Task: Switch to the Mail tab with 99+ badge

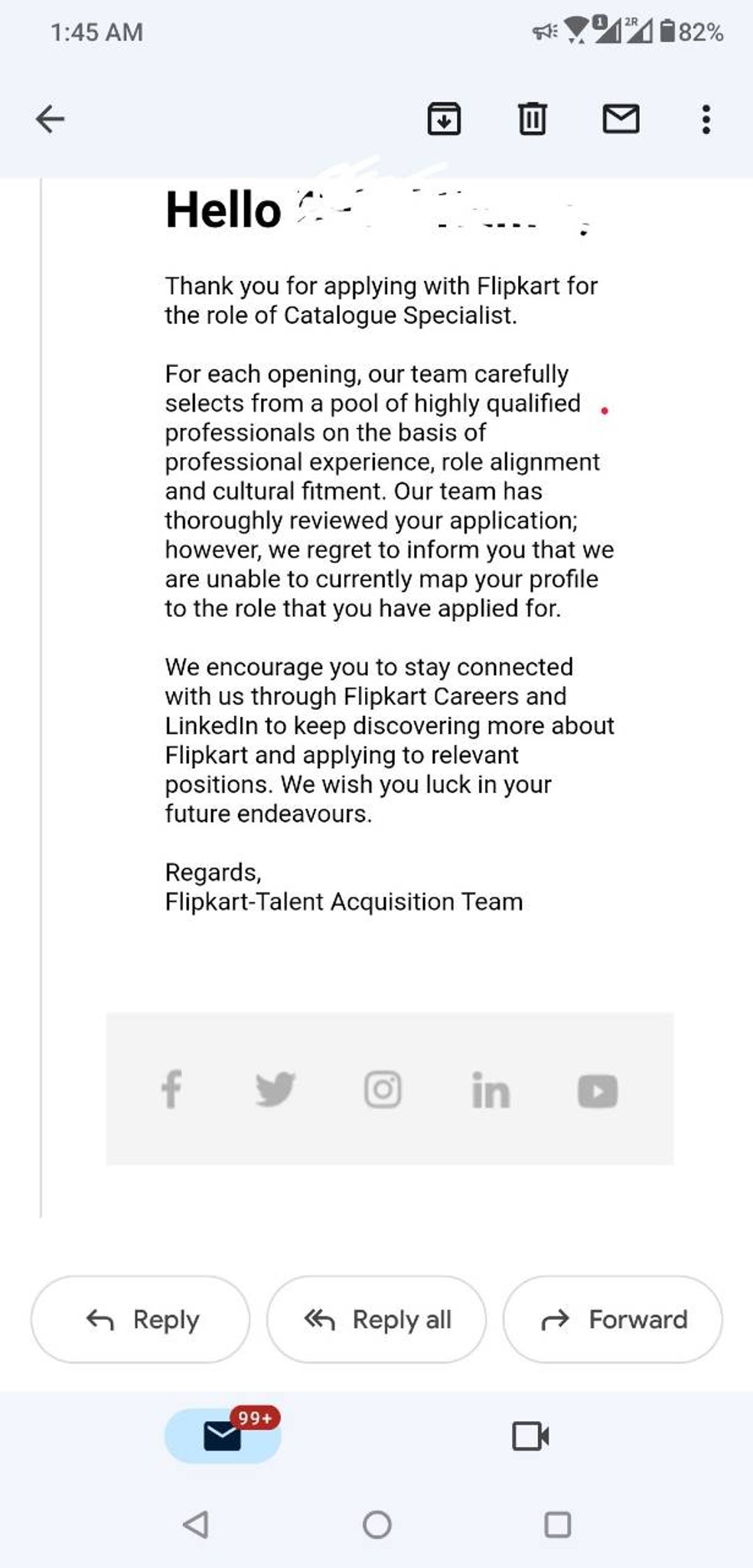Action: point(223,1436)
